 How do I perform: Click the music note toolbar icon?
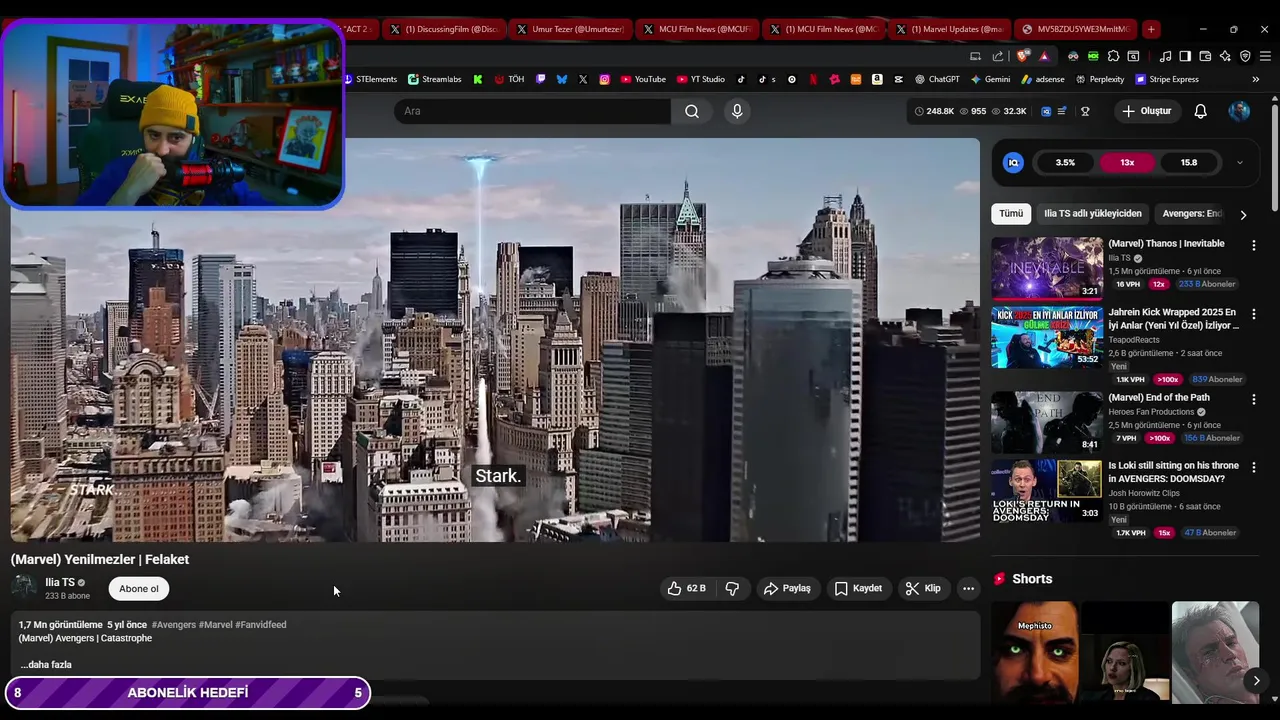(1165, 56)
